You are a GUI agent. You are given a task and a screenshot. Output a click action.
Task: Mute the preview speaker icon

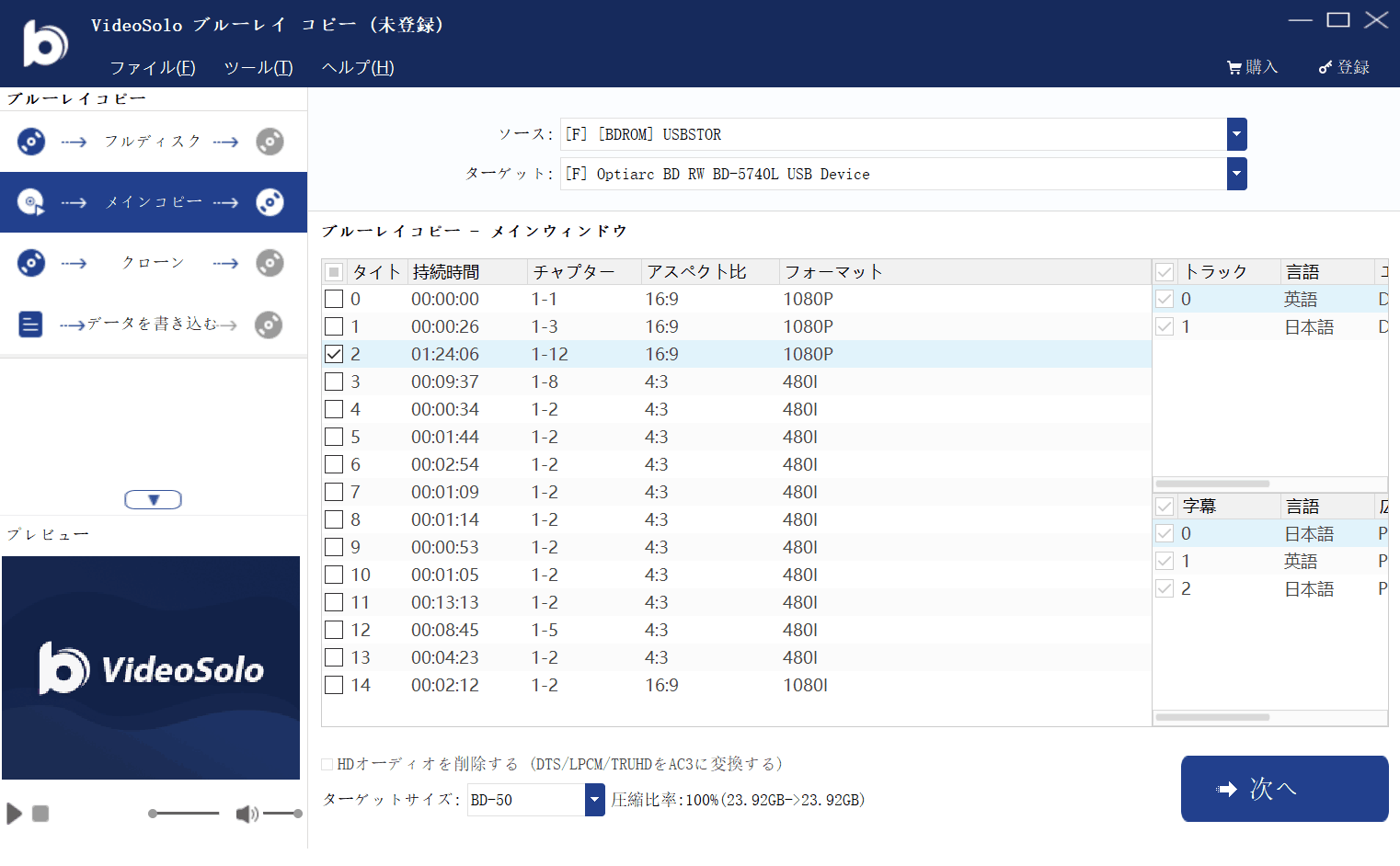coord(247,814)
